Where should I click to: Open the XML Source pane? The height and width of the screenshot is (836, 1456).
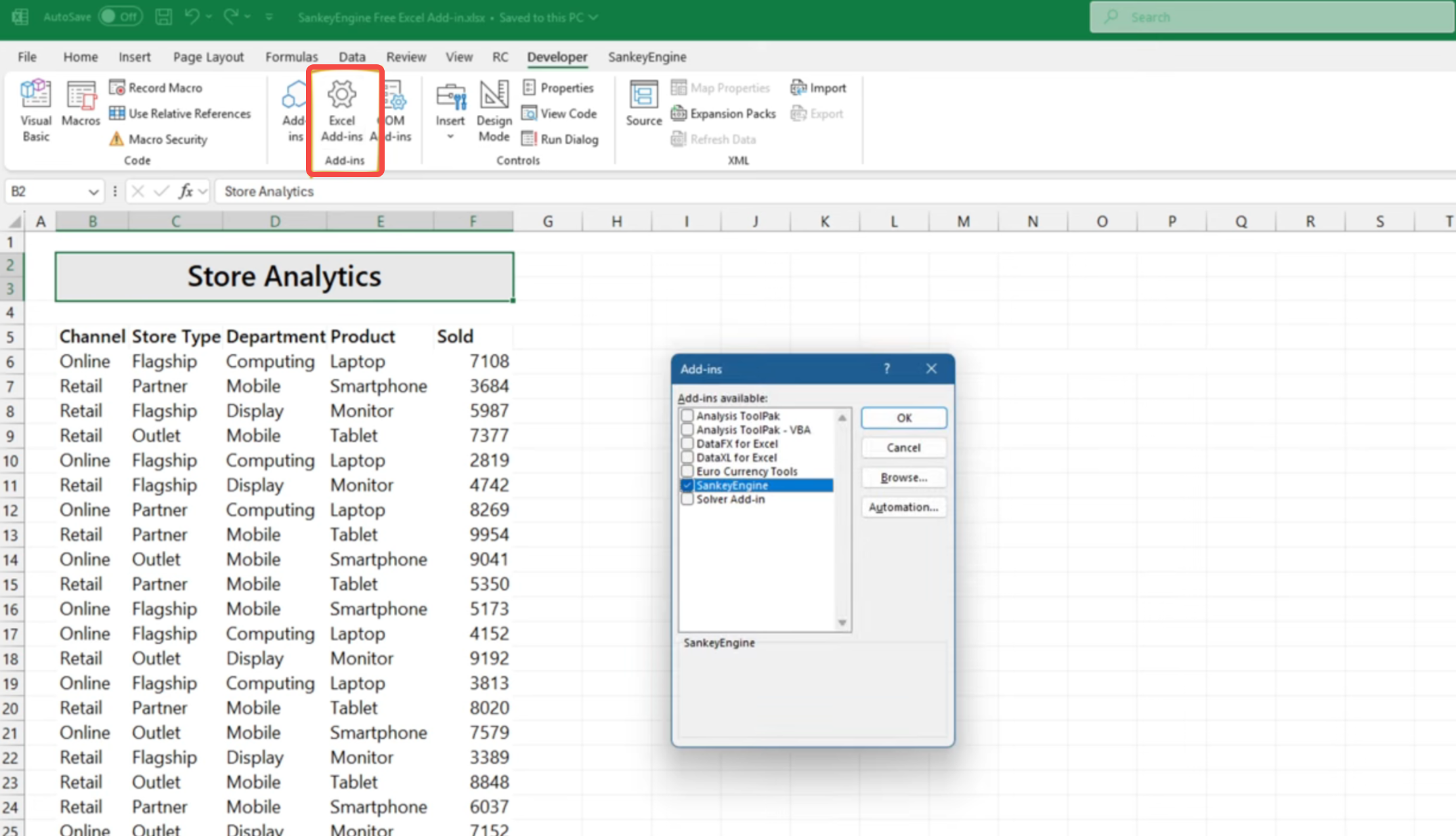[644, 104]
